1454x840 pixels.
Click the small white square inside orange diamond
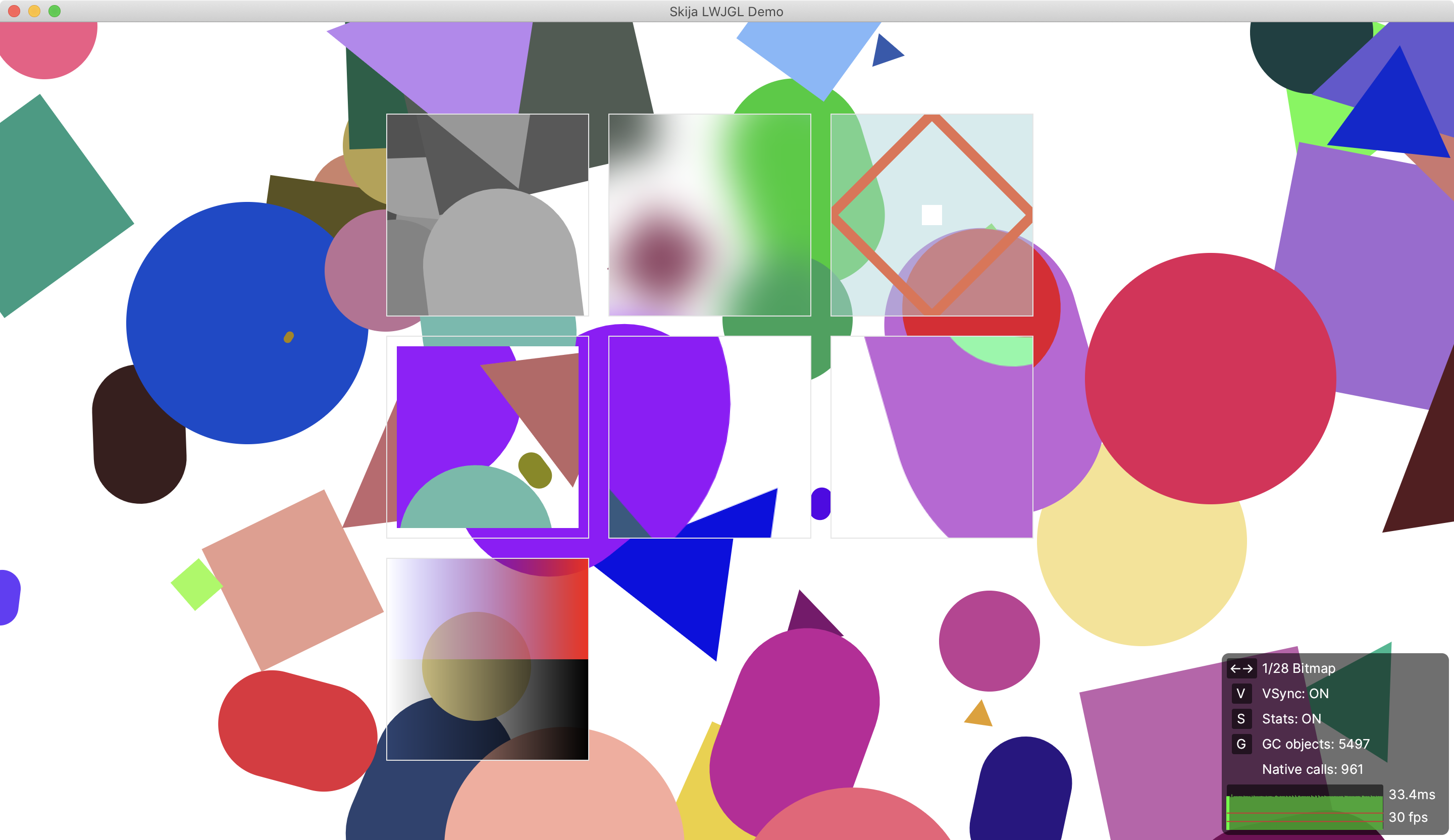click(931, 215)
